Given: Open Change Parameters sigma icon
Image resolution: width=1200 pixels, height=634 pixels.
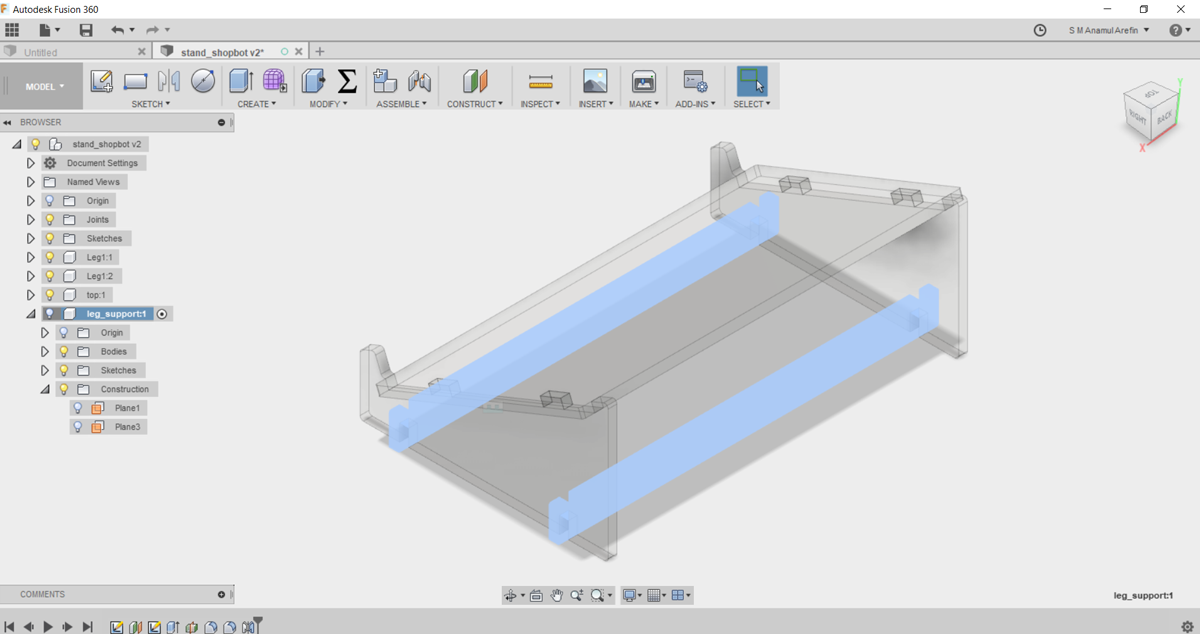Looking at the screenshot, I should click(347, 81).
